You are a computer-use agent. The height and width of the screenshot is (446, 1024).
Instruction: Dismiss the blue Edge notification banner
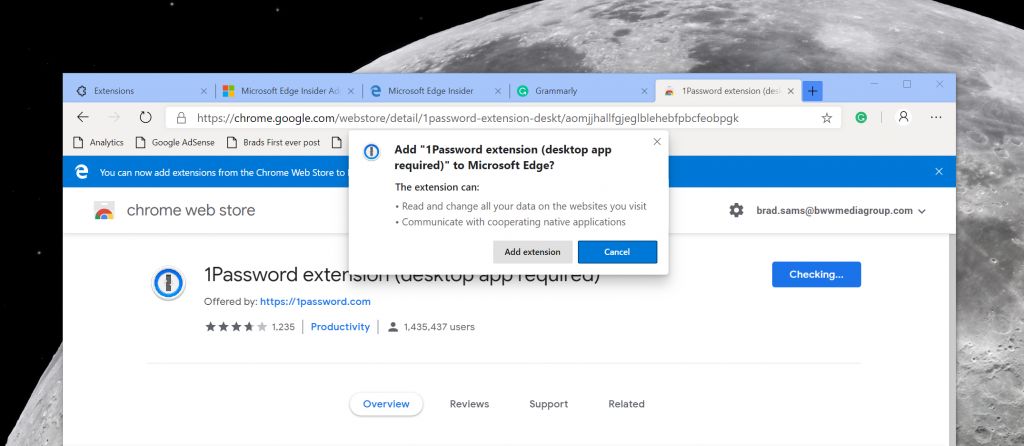tap(938, 172)
